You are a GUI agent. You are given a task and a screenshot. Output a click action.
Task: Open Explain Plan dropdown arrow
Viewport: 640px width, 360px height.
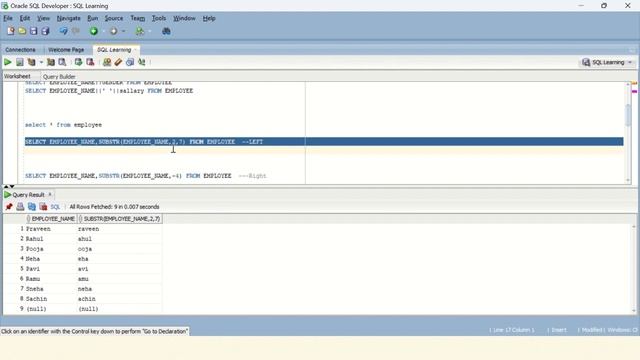[41, 62]
